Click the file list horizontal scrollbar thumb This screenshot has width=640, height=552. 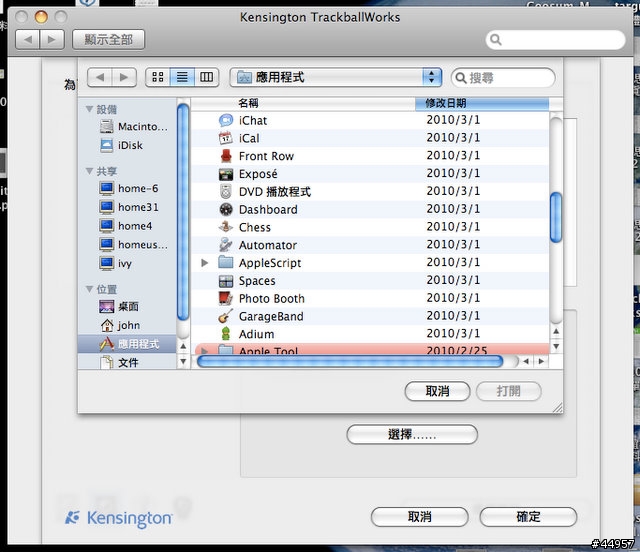click(x=350, y=361)
